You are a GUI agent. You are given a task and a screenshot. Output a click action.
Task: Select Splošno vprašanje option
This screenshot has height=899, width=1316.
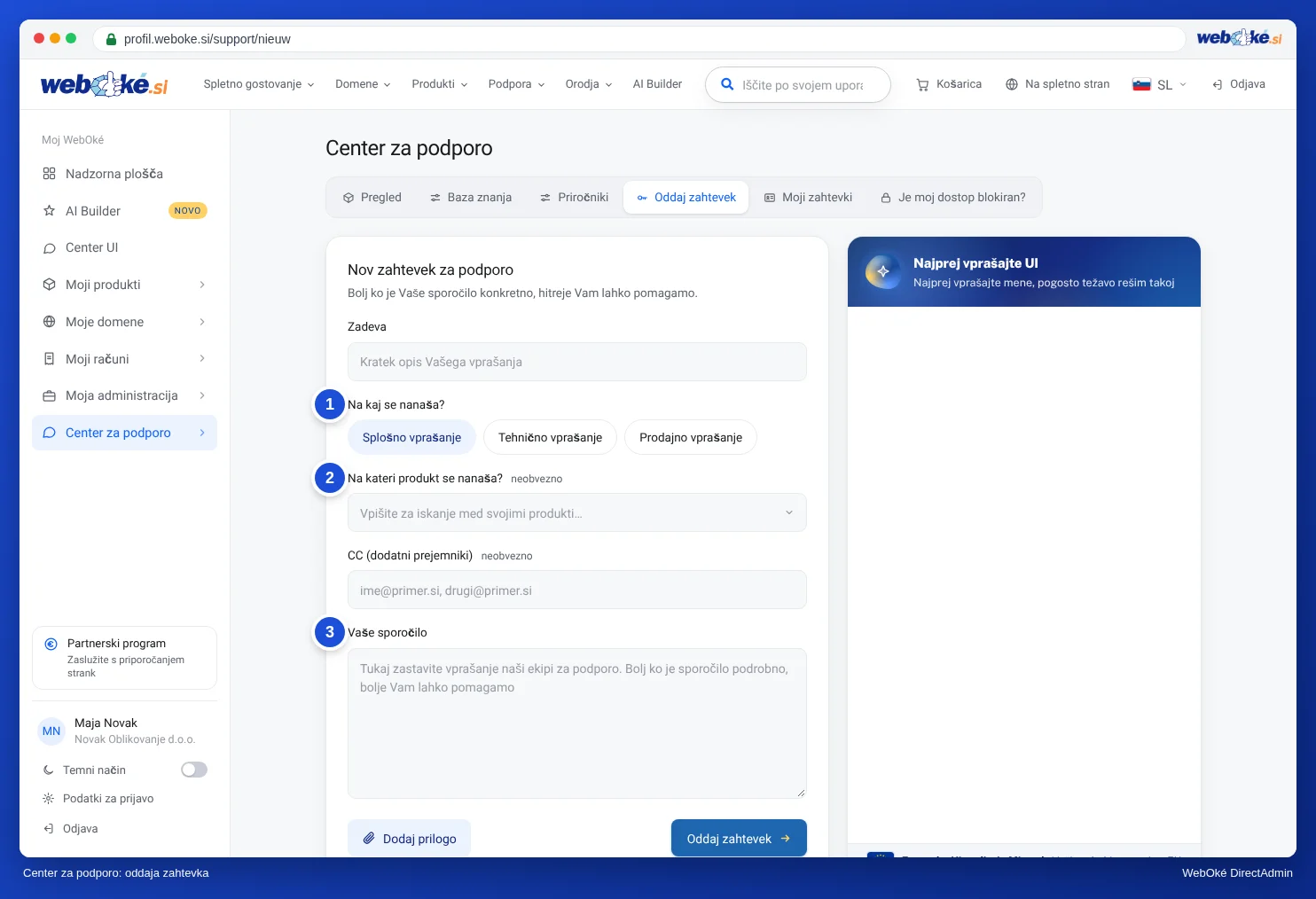(411, 437)
